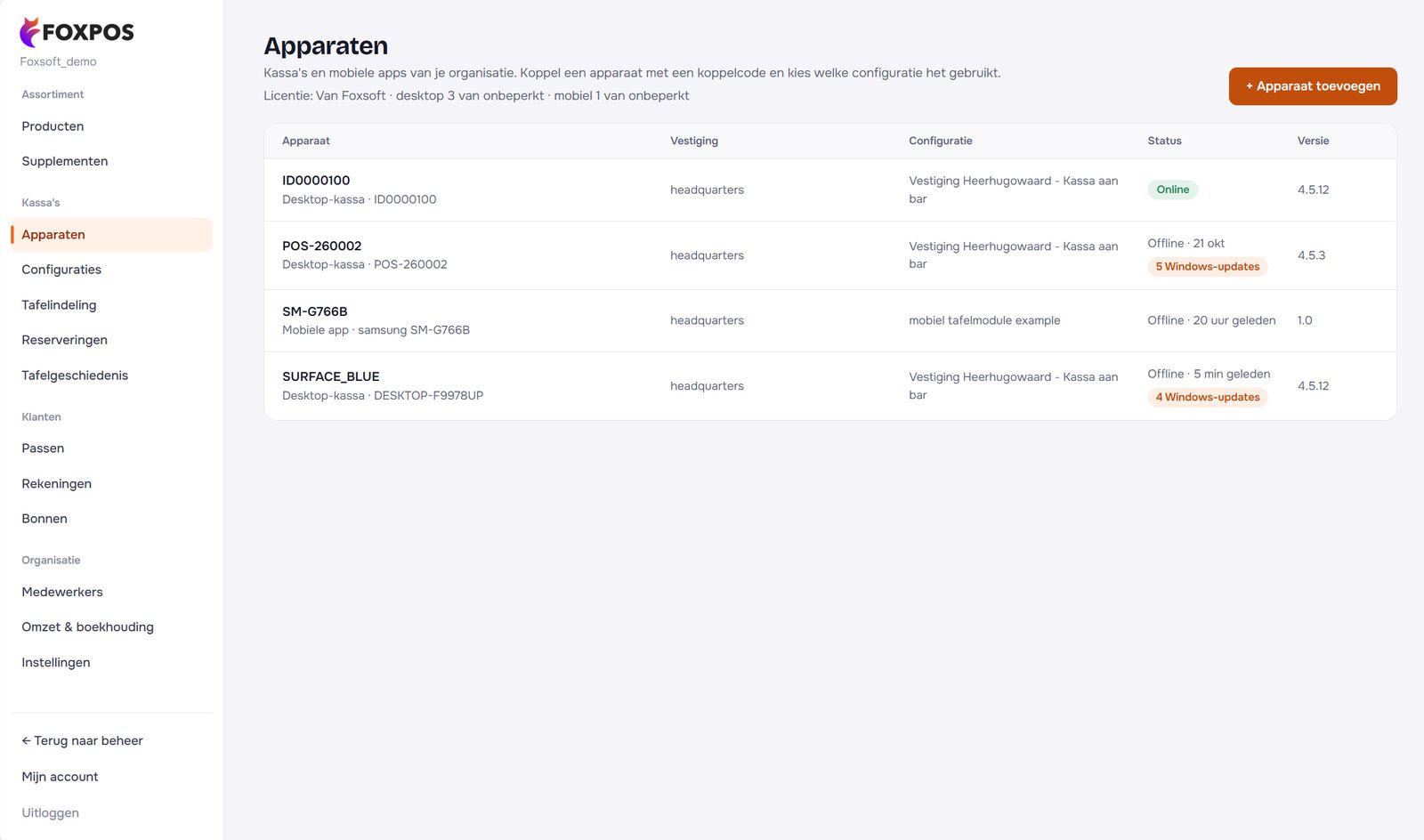Go to Passen page
This screenshot has width=1424, height=840.
[43, 448]
